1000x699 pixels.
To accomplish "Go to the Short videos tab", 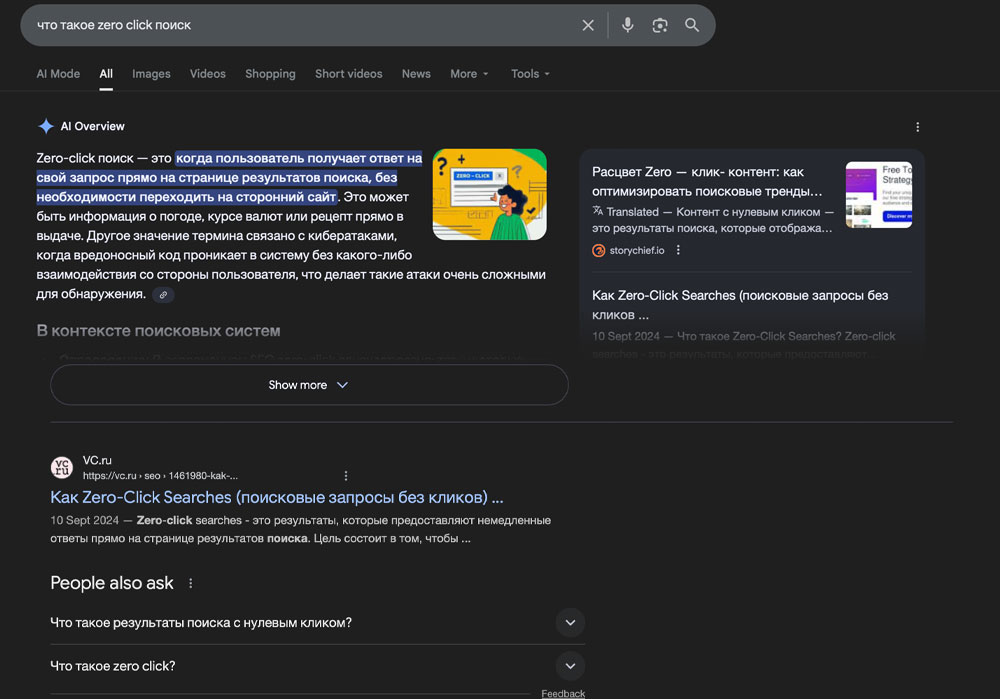I will (x=348, y=74).
